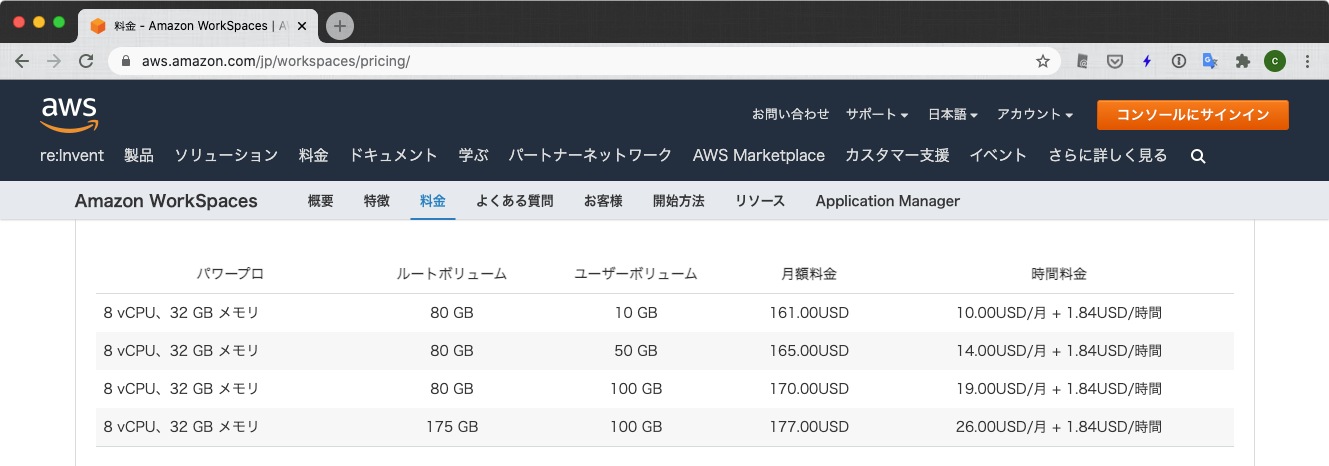
Task: Expand the アカウント dropdown
Action: click(1035, 114)
